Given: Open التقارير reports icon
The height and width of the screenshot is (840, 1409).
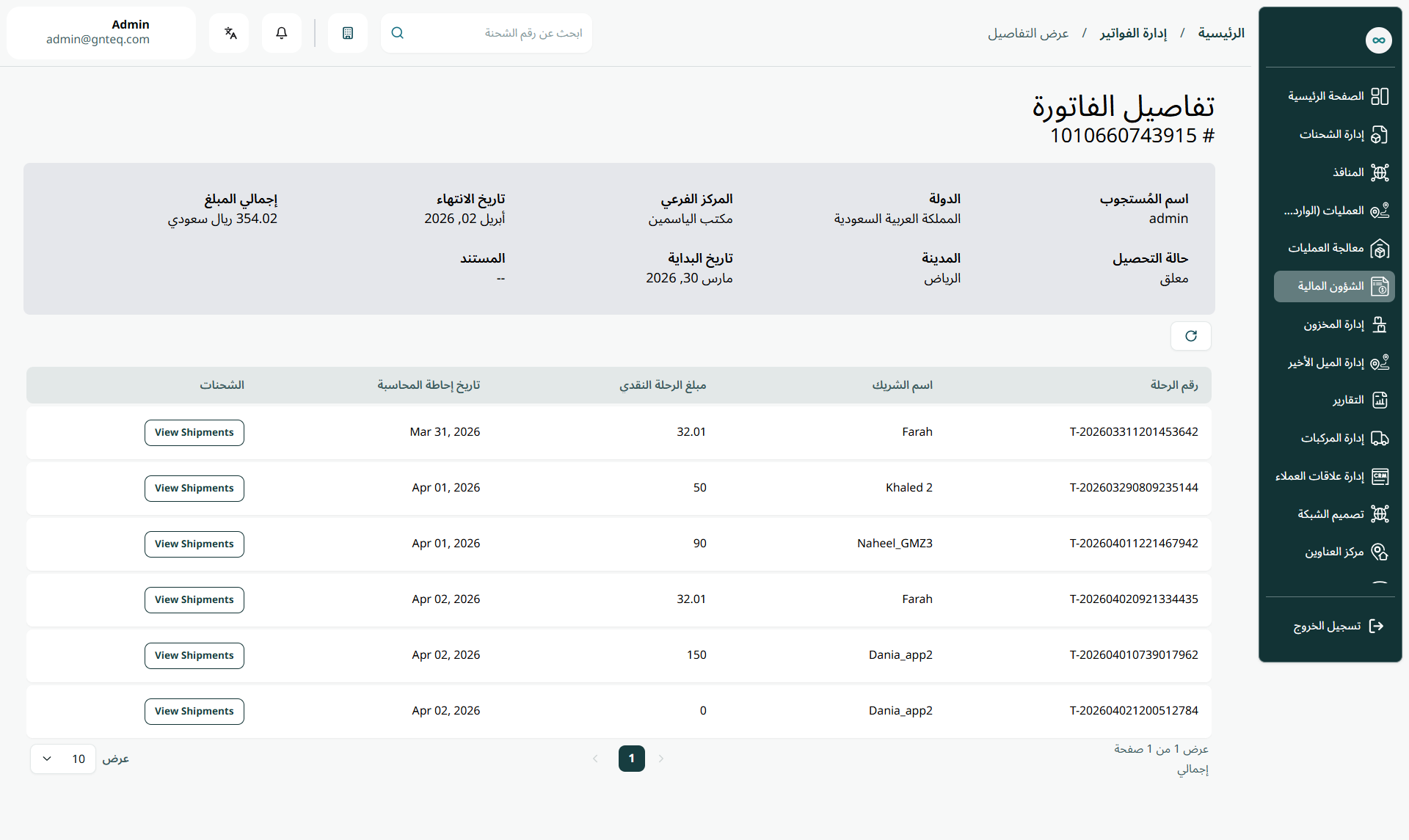Looking at the screenshot, I should click(1380, 401).
